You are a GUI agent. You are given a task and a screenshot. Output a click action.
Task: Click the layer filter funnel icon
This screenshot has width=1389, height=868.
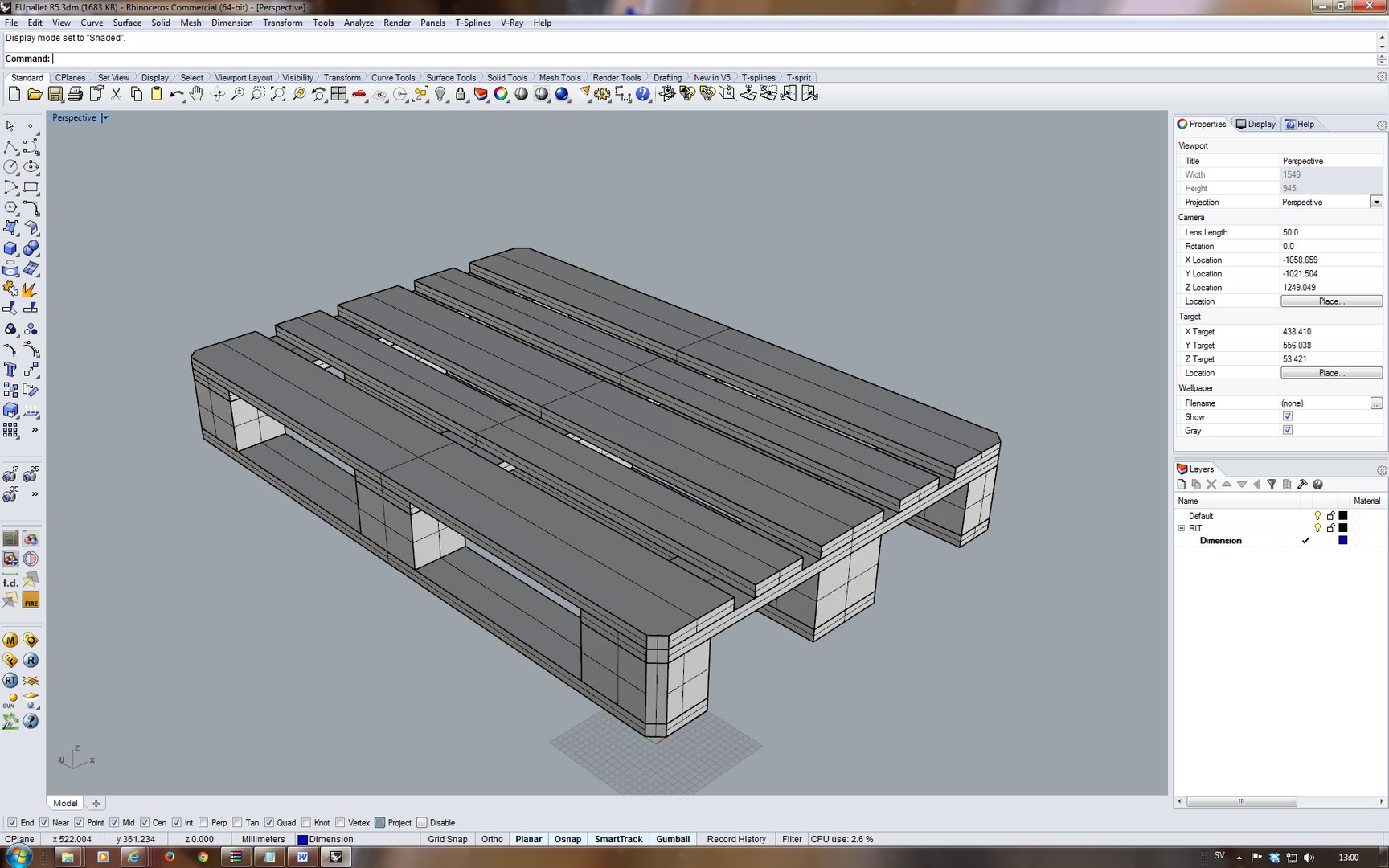pos(1272,485)
